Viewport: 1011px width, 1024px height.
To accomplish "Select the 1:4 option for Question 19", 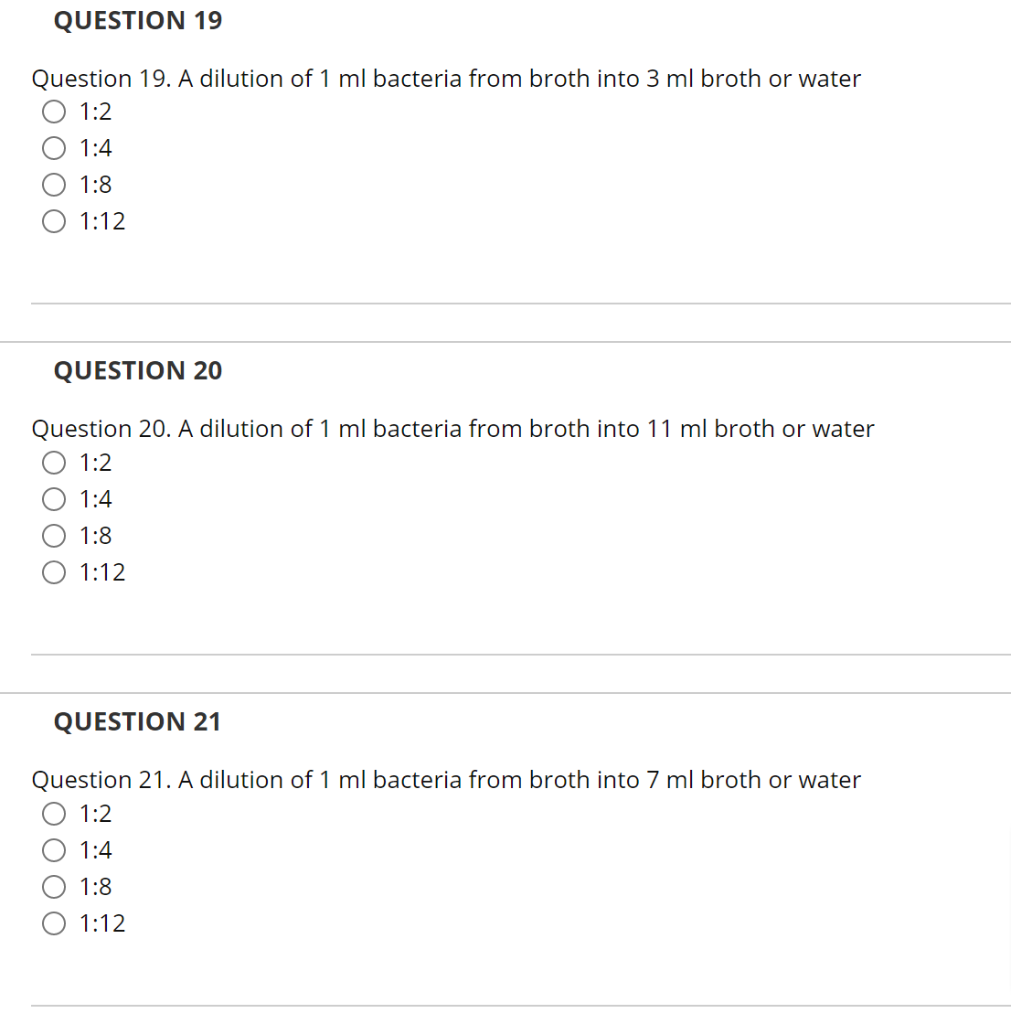I will (x=53, y=148).
